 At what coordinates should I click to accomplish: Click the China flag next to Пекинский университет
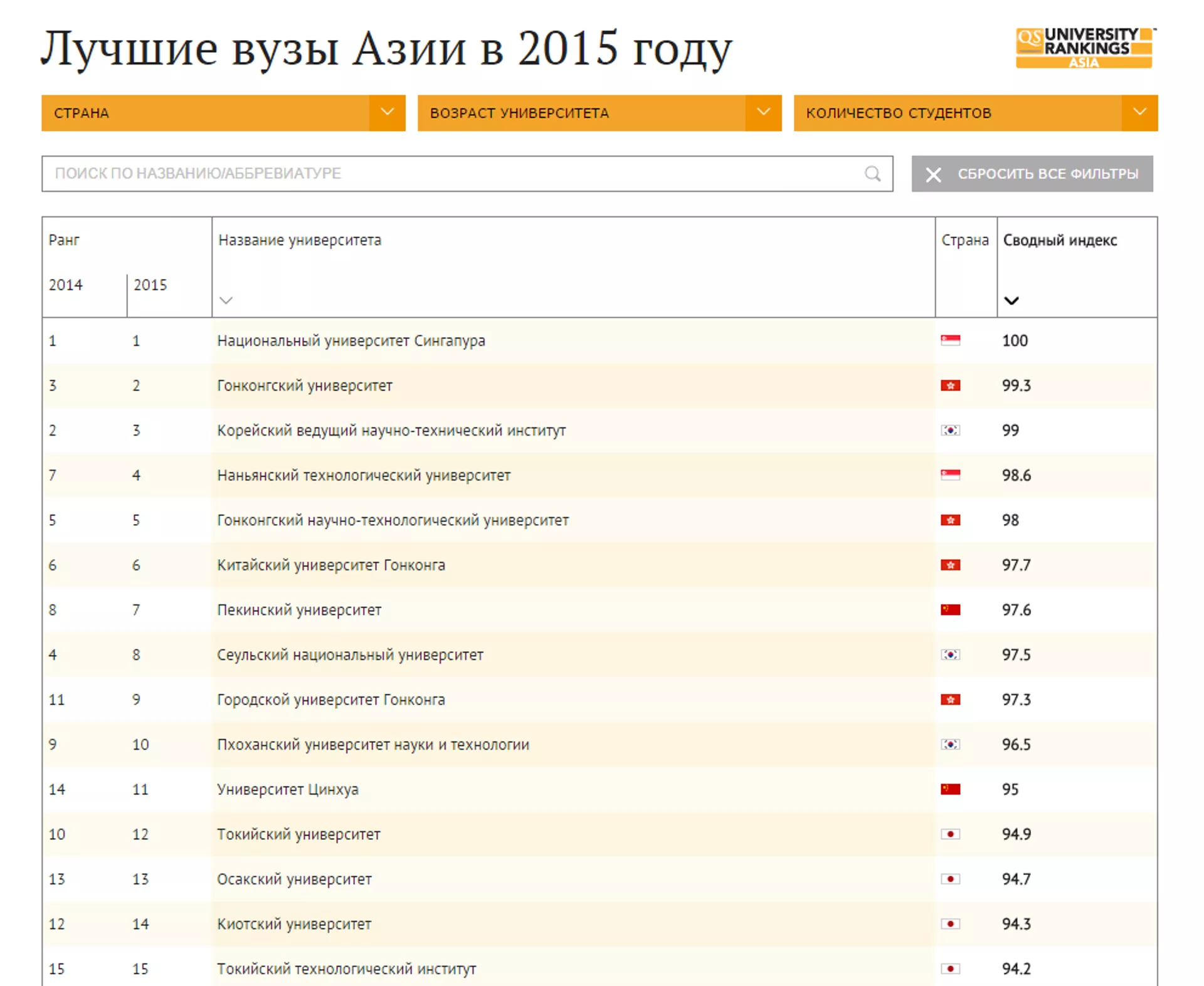pos(950,610)
